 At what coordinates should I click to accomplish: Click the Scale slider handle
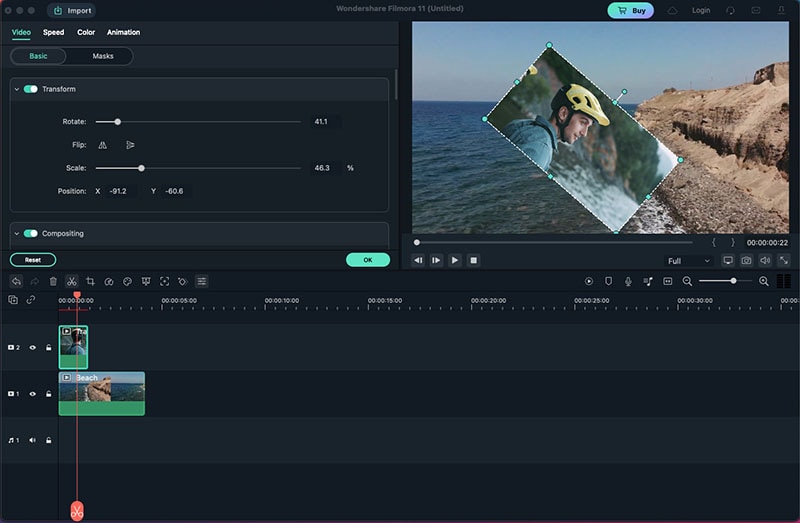[x=141, y=168]
